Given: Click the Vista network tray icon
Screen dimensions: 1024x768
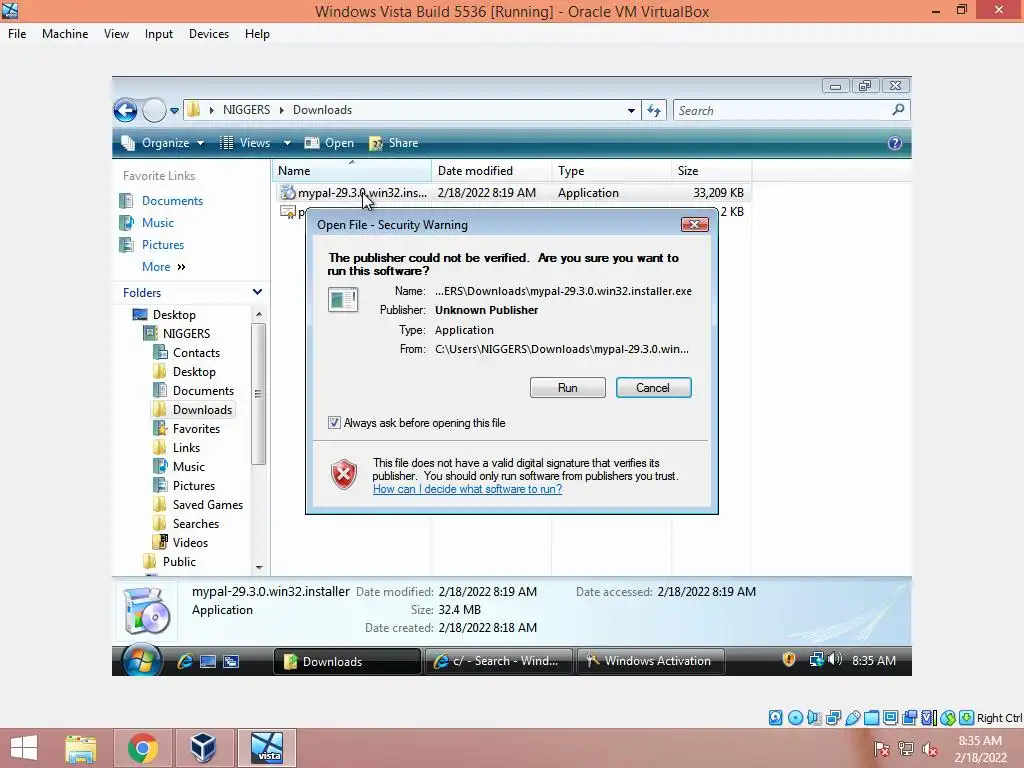Looking at the screenshot, I should point(816,660).
